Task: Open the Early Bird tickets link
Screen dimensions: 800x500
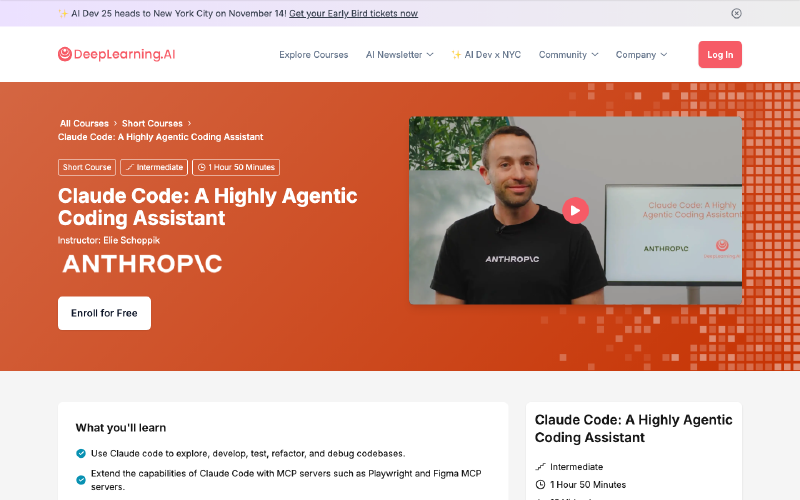Action: pos(353,13)
